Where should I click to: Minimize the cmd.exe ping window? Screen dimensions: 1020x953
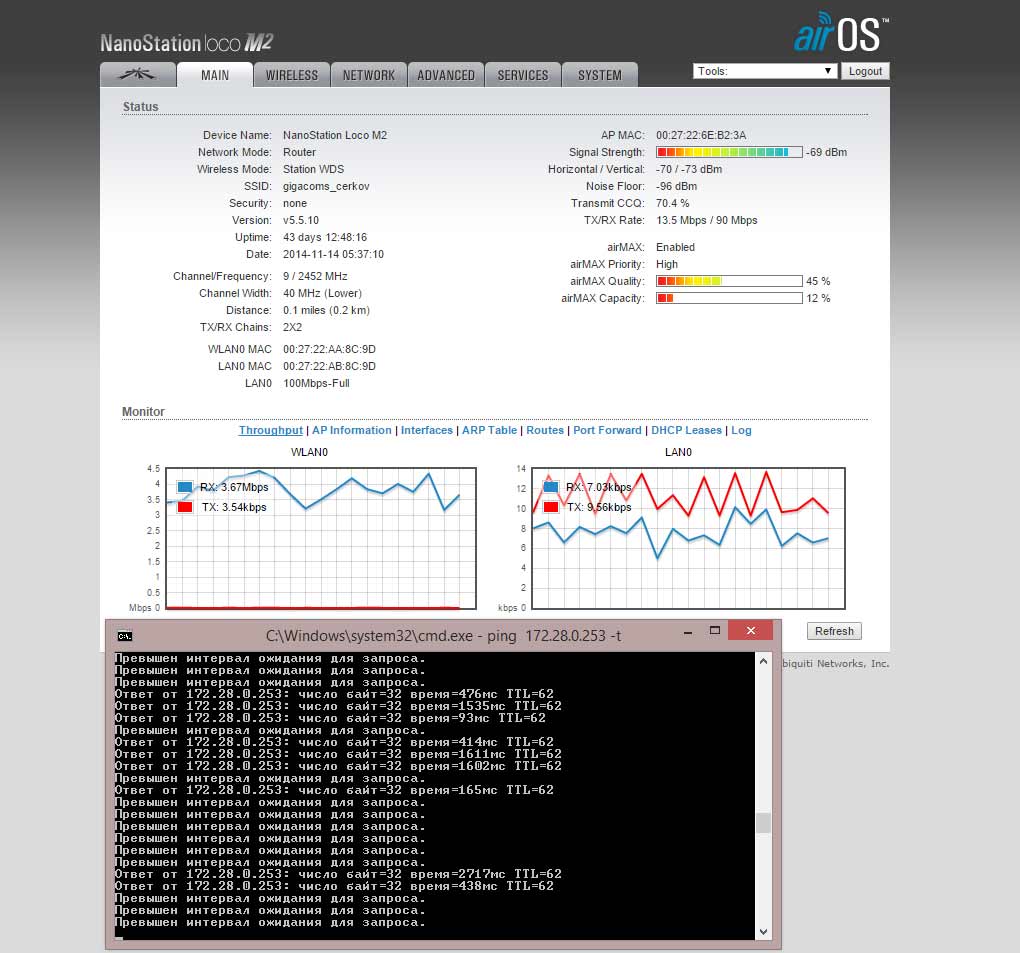(688, 631)
